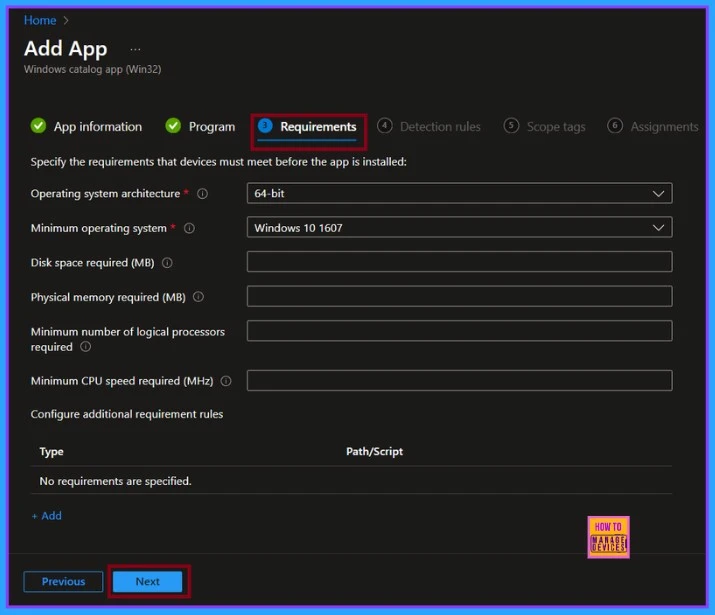Click the Type column header
The image size is (715, 615).
(52, 452)
